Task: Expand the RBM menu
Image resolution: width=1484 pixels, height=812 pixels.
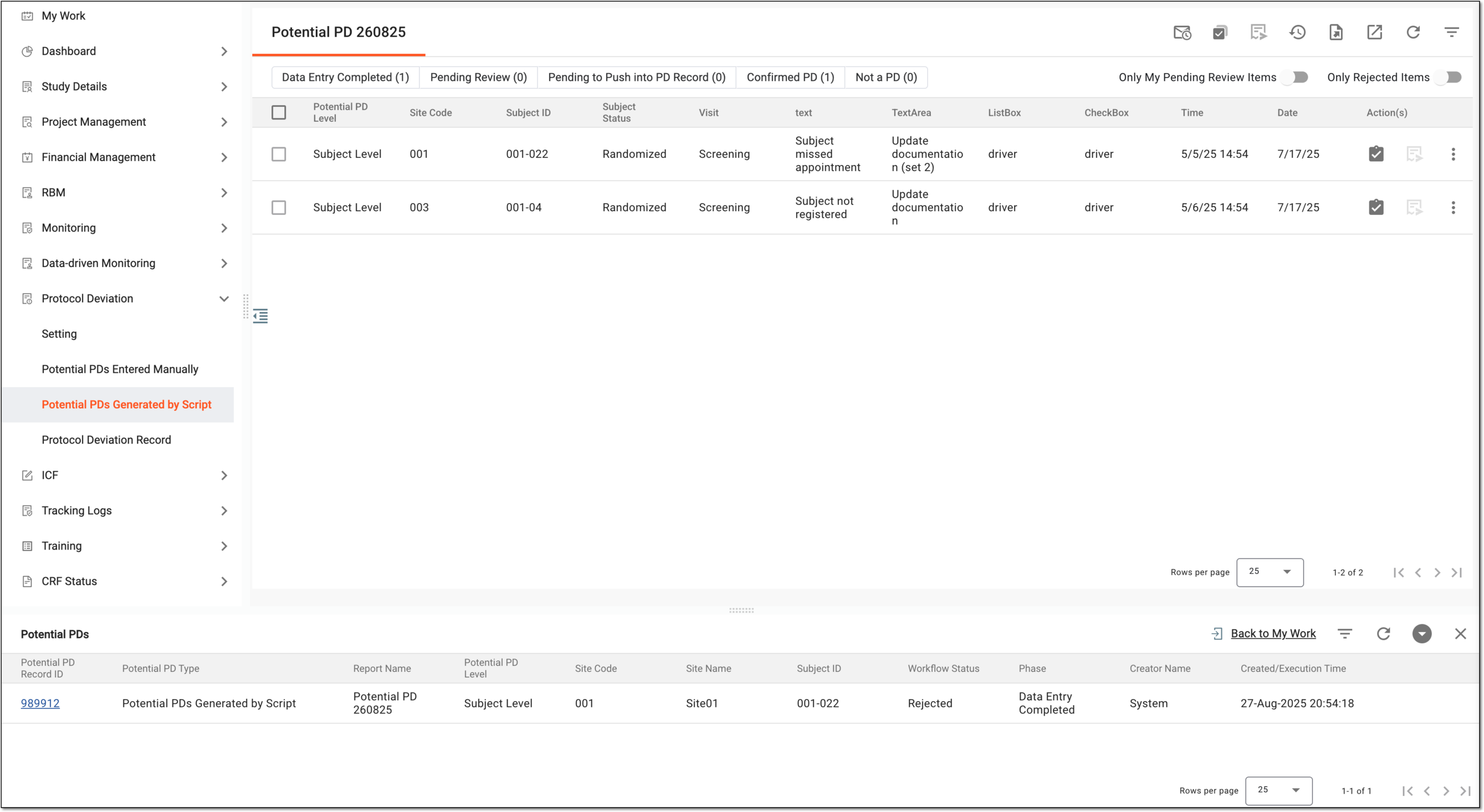Action: tap(224, 193)
